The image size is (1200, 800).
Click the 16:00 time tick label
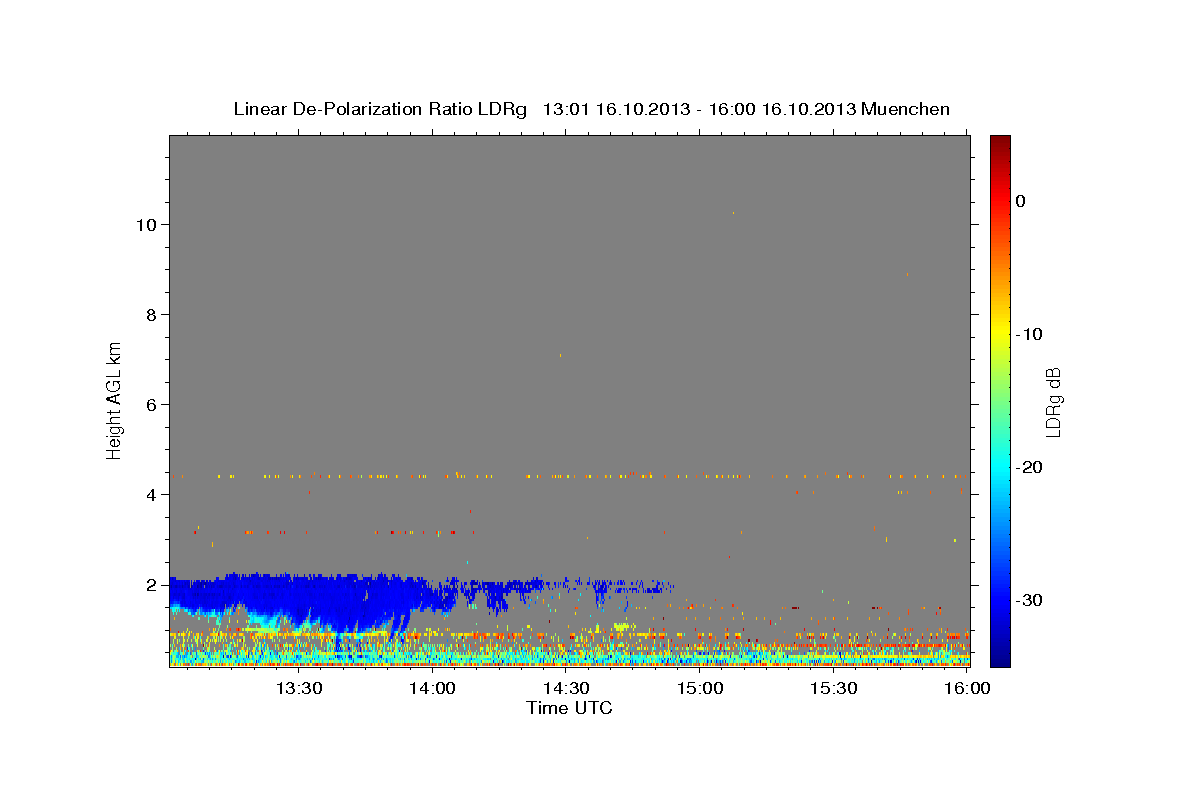pos(967,688)
